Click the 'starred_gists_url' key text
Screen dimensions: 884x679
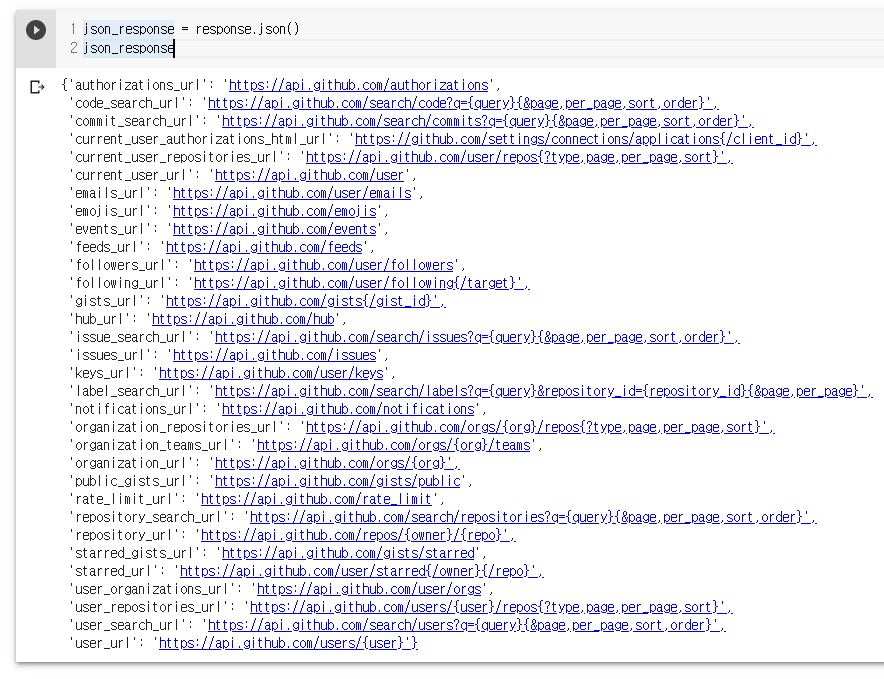click(x=134, y=554)
